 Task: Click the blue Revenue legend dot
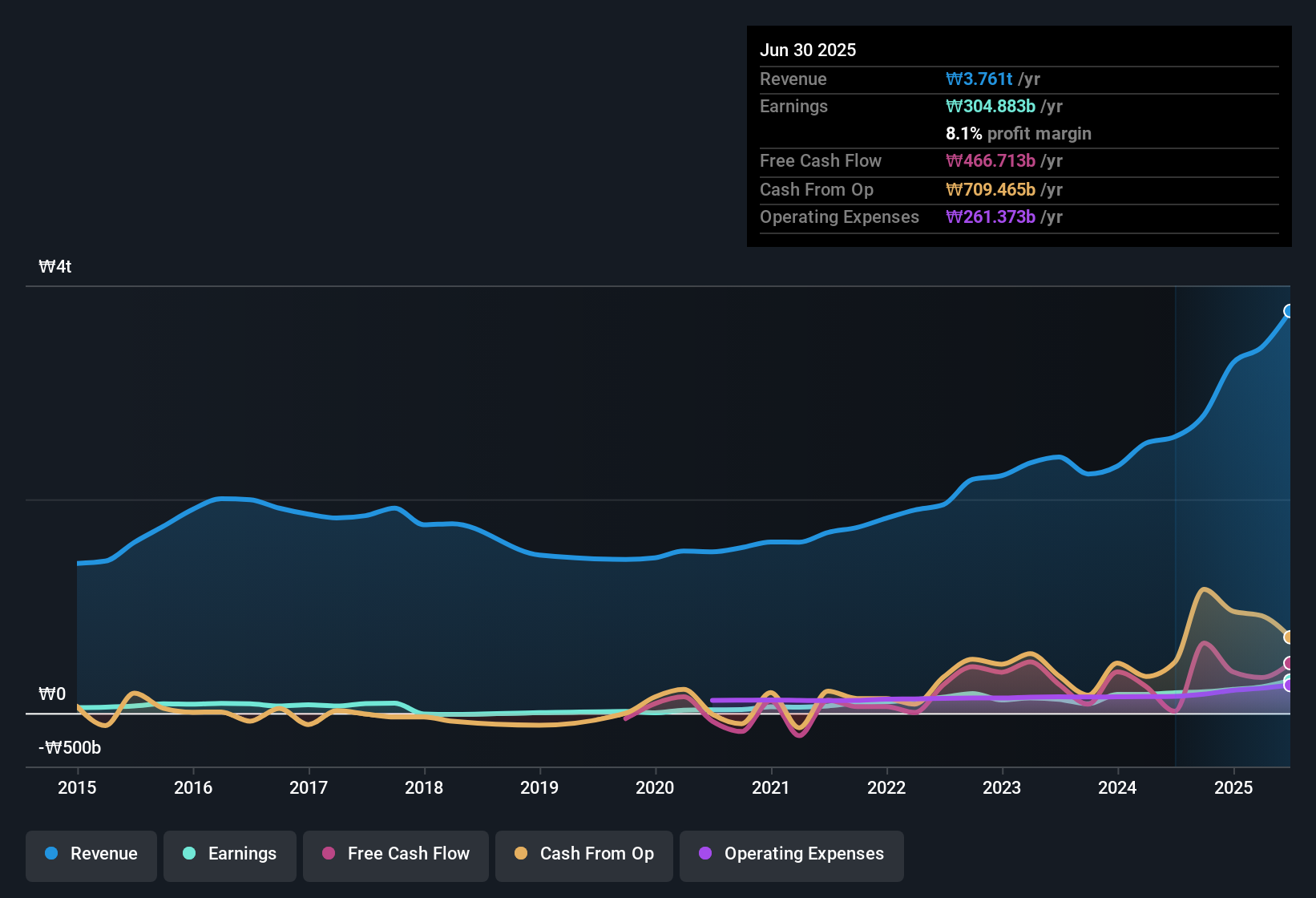pos(50,854)
